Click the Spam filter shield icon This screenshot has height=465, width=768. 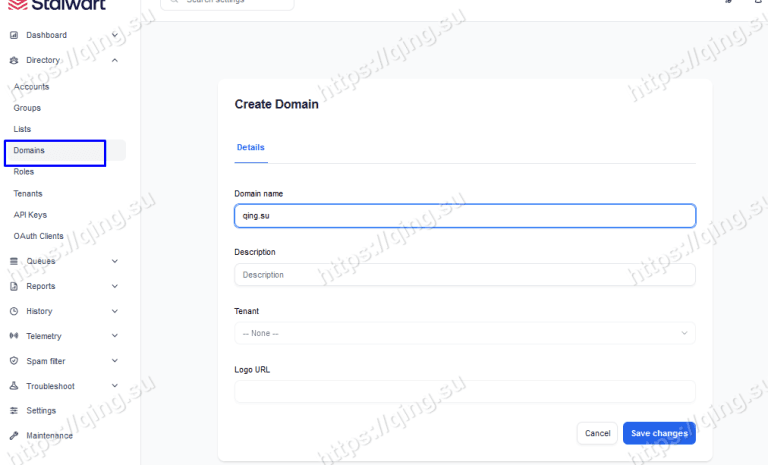[x=14, y=361]
